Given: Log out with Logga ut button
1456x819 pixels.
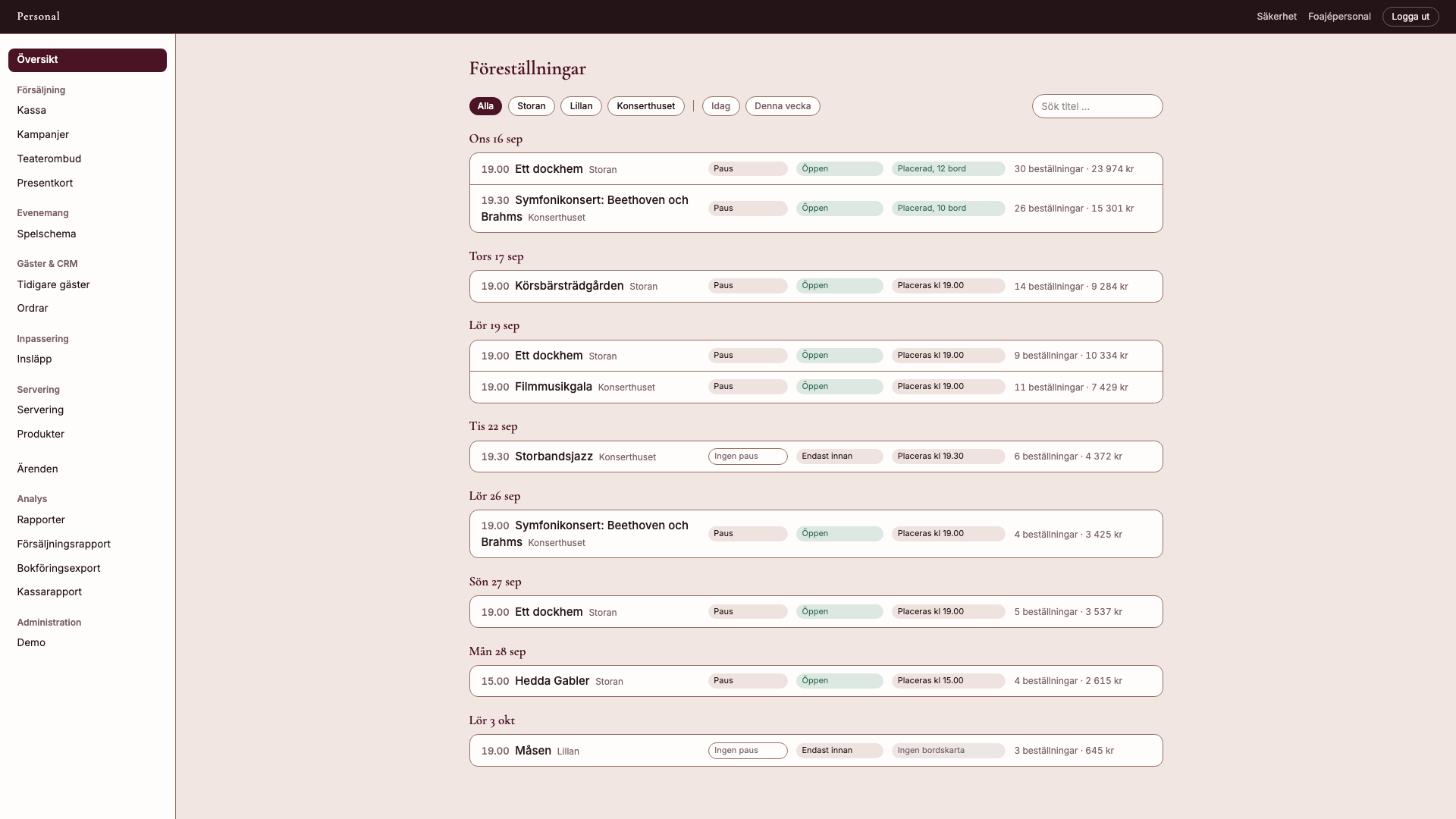Looking at the screenshot, I should [x=1410, y=17].
